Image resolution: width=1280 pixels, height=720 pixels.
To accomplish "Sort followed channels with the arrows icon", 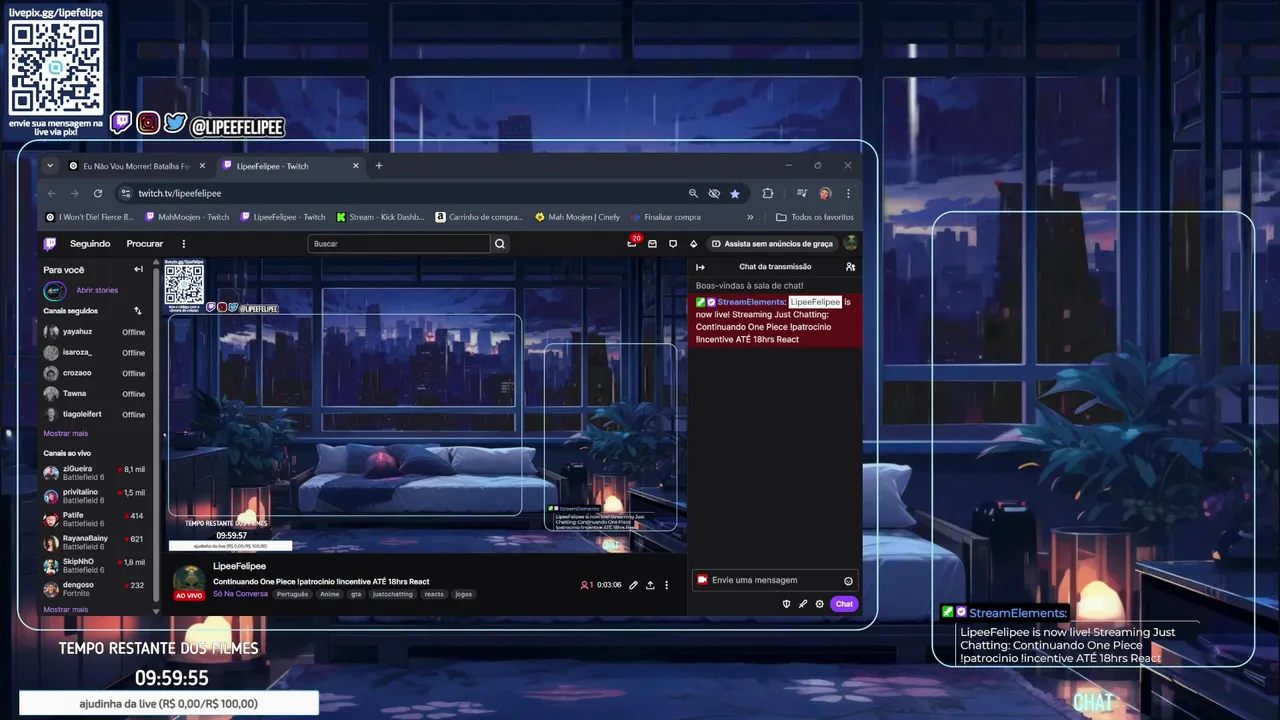I will 138,311.
